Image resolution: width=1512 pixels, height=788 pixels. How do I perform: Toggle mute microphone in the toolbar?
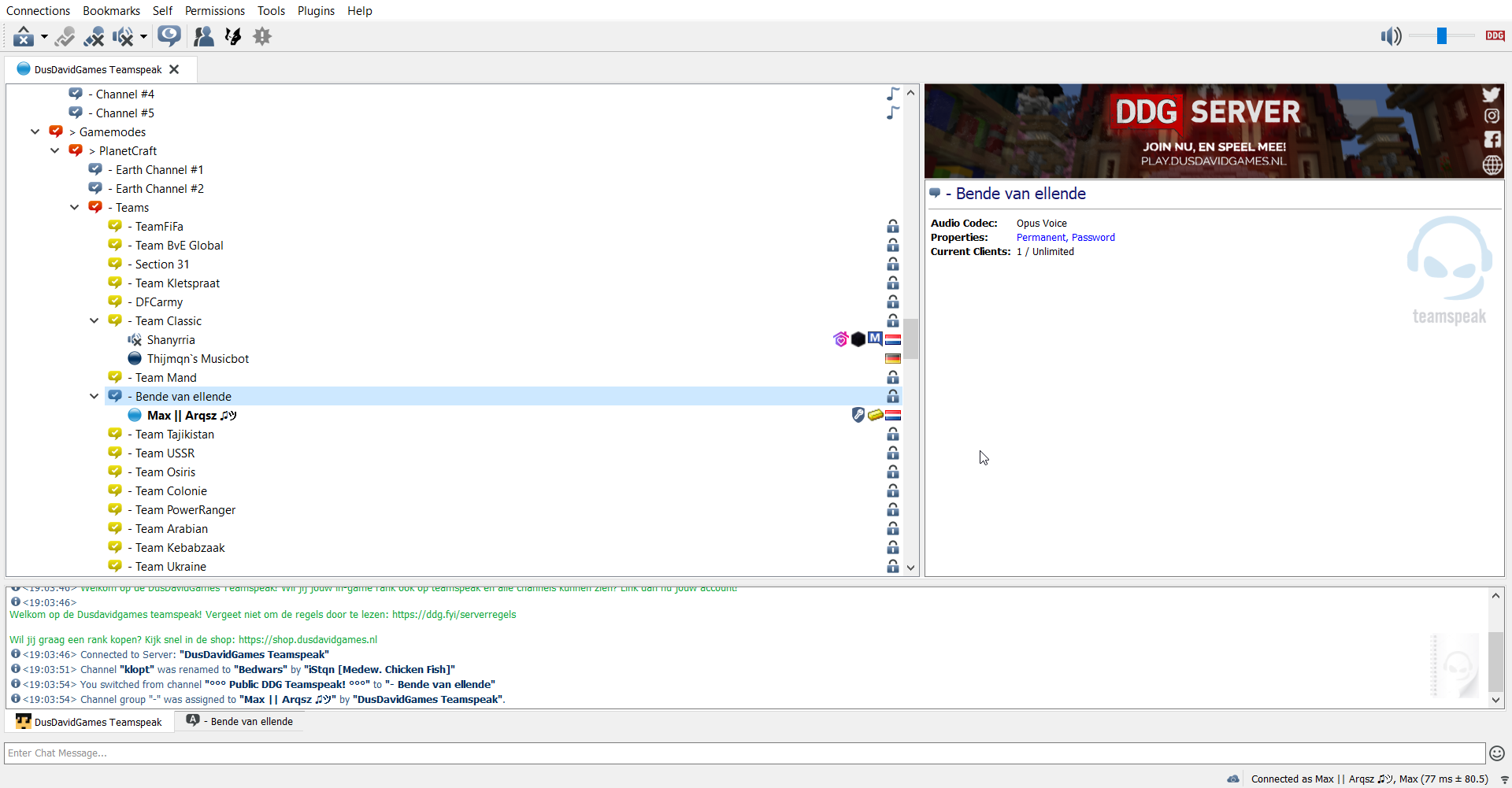(x=94, y=36)
